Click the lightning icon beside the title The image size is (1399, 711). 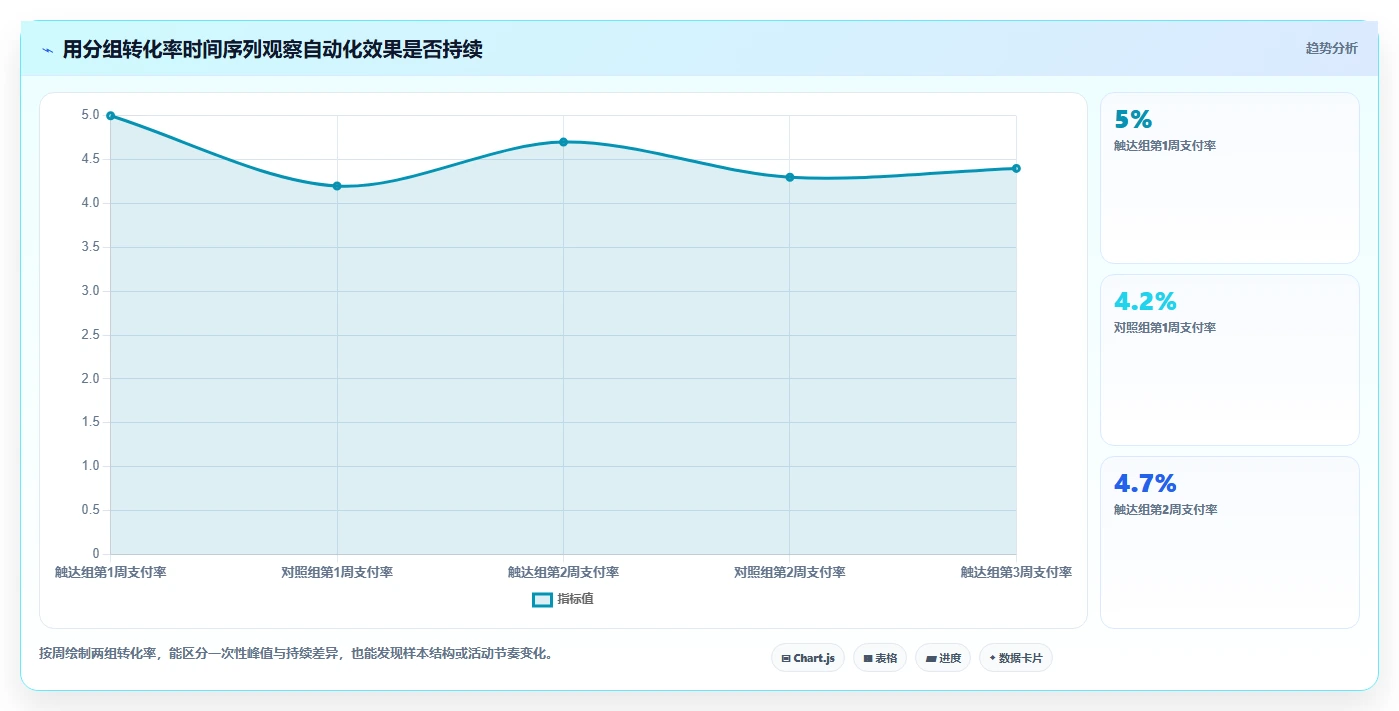[48, 50]
